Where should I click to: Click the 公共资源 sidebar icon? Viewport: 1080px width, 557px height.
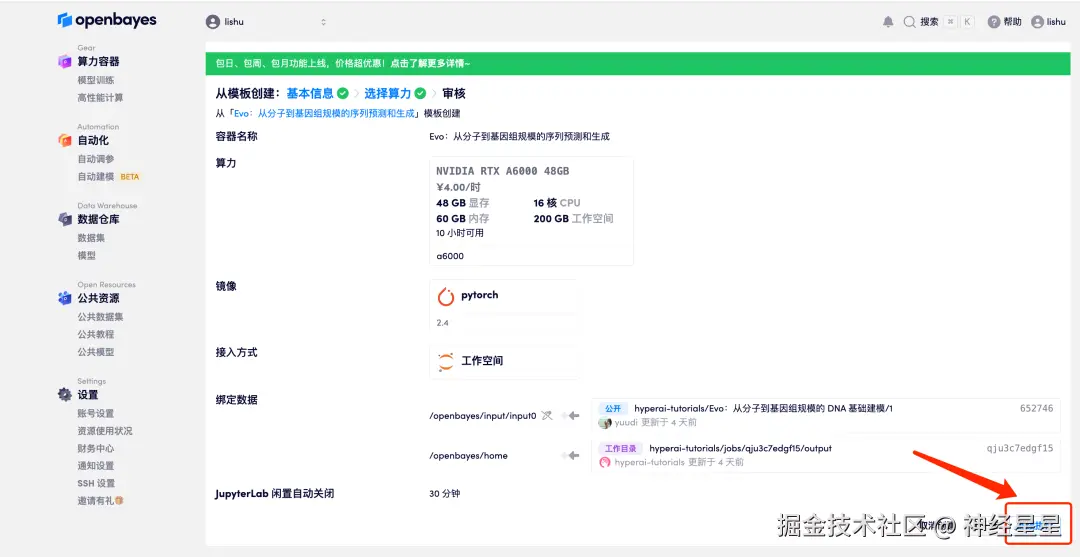65,298
